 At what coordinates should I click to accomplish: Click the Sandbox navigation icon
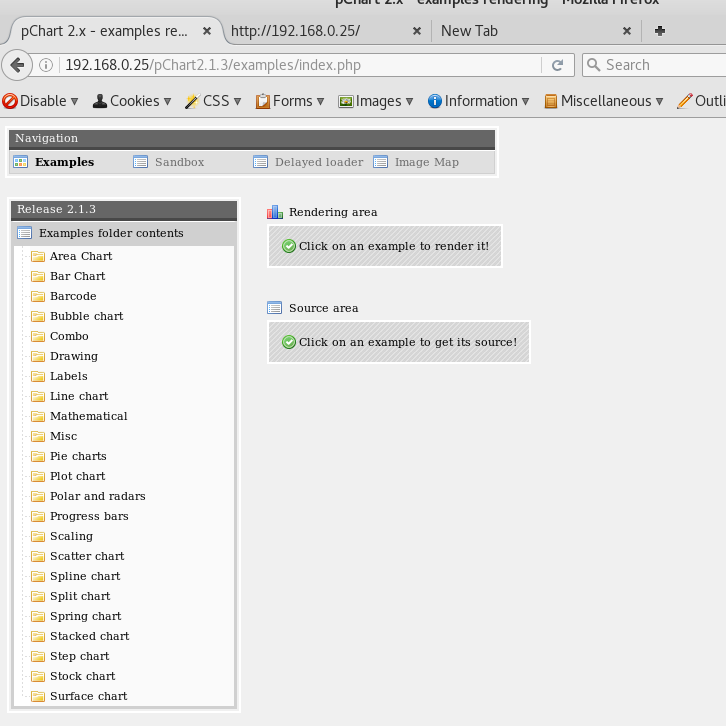[x=141, y=162]
